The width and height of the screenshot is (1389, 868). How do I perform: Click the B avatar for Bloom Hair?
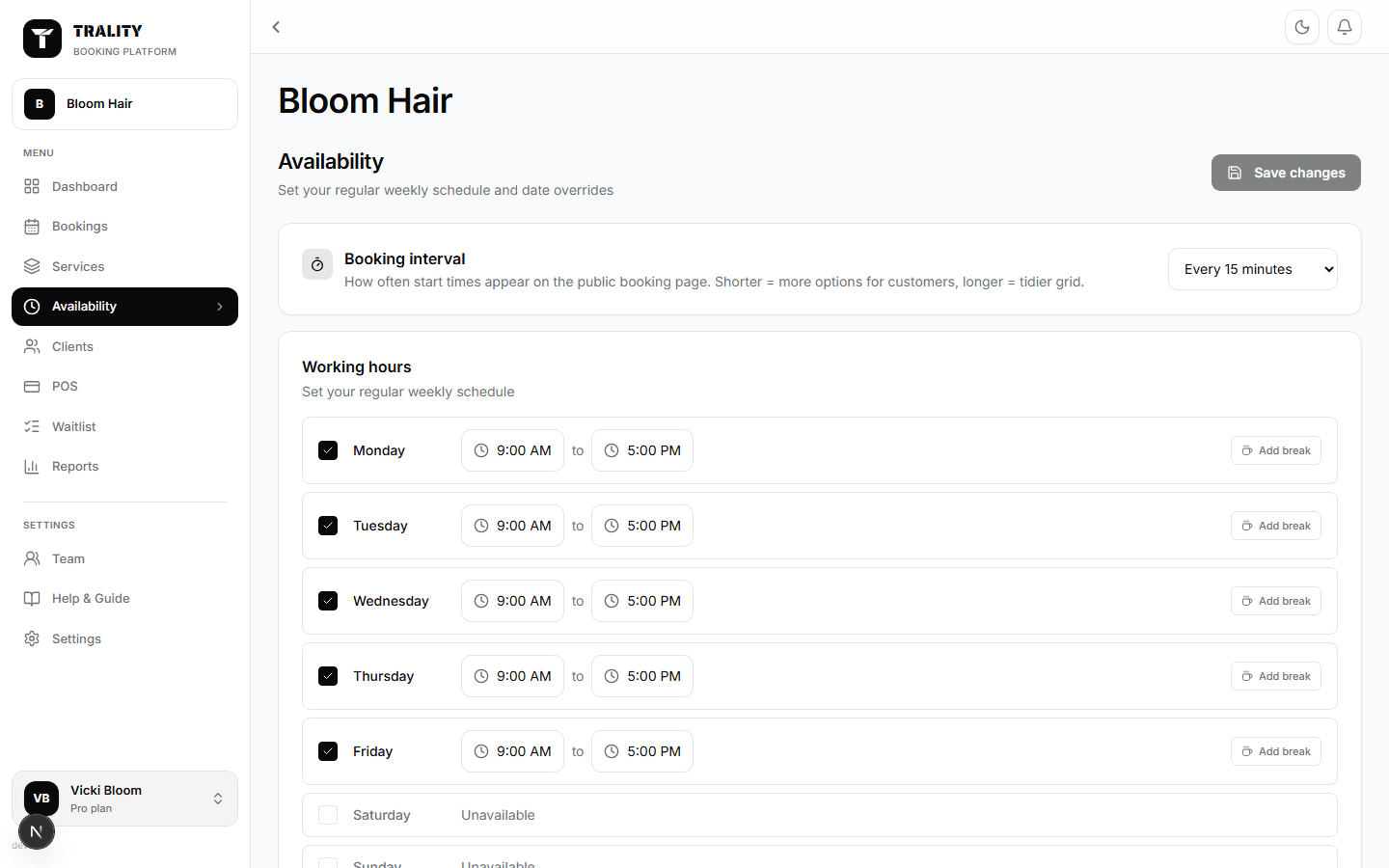40,104
